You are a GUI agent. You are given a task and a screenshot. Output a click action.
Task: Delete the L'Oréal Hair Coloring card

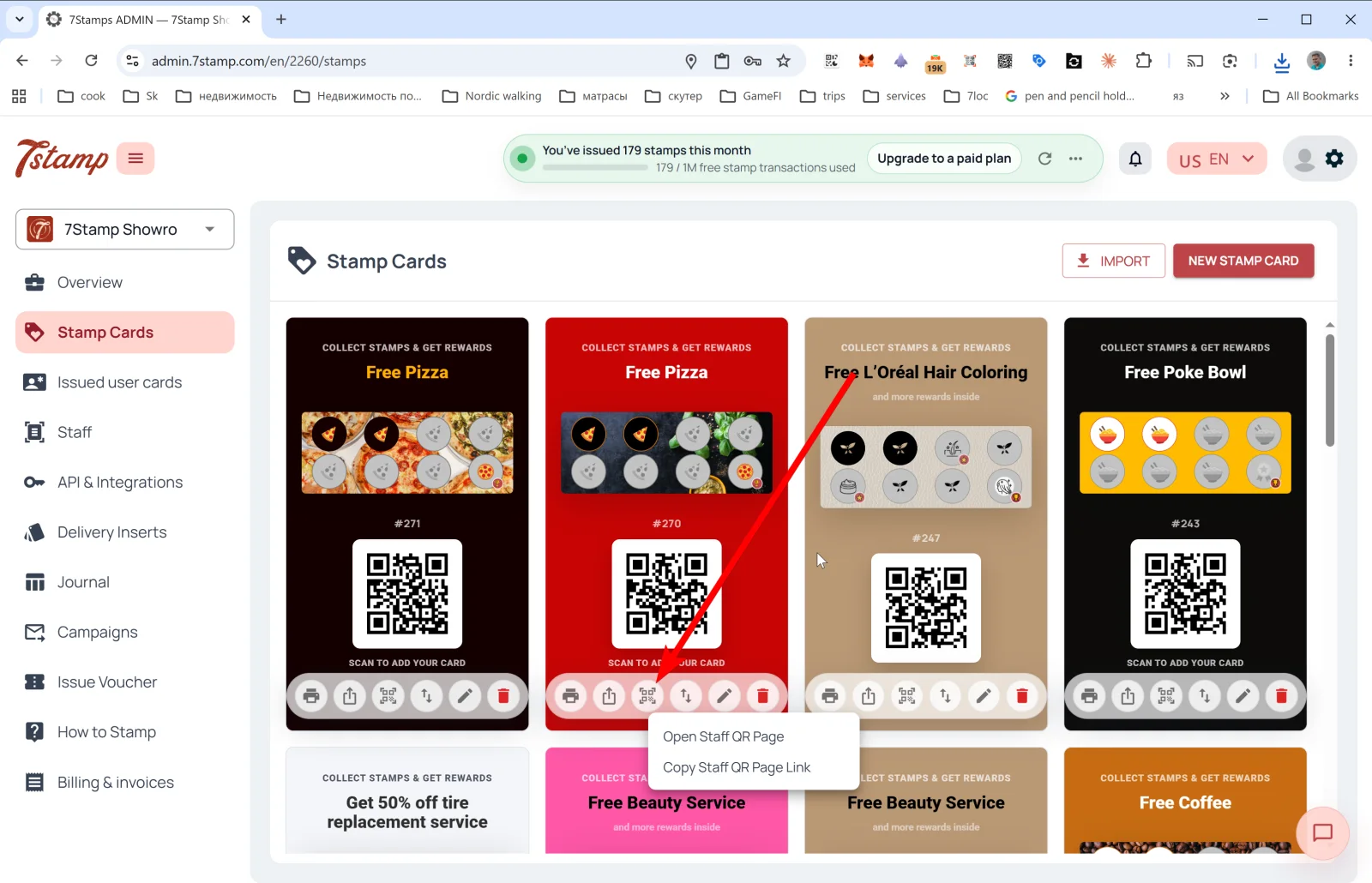click(x=1022, y=696)
